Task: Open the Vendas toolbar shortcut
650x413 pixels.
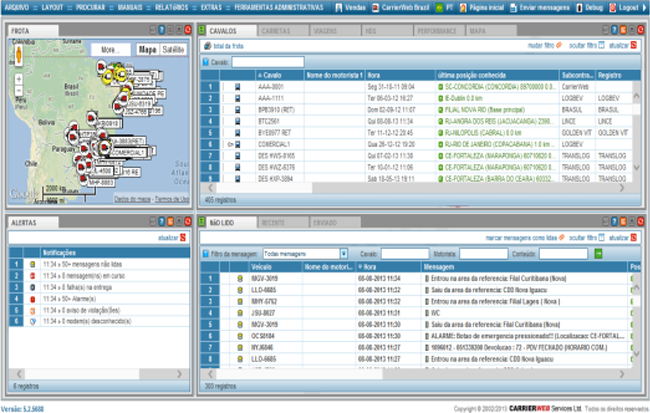Action: click(x=350, y=7)
